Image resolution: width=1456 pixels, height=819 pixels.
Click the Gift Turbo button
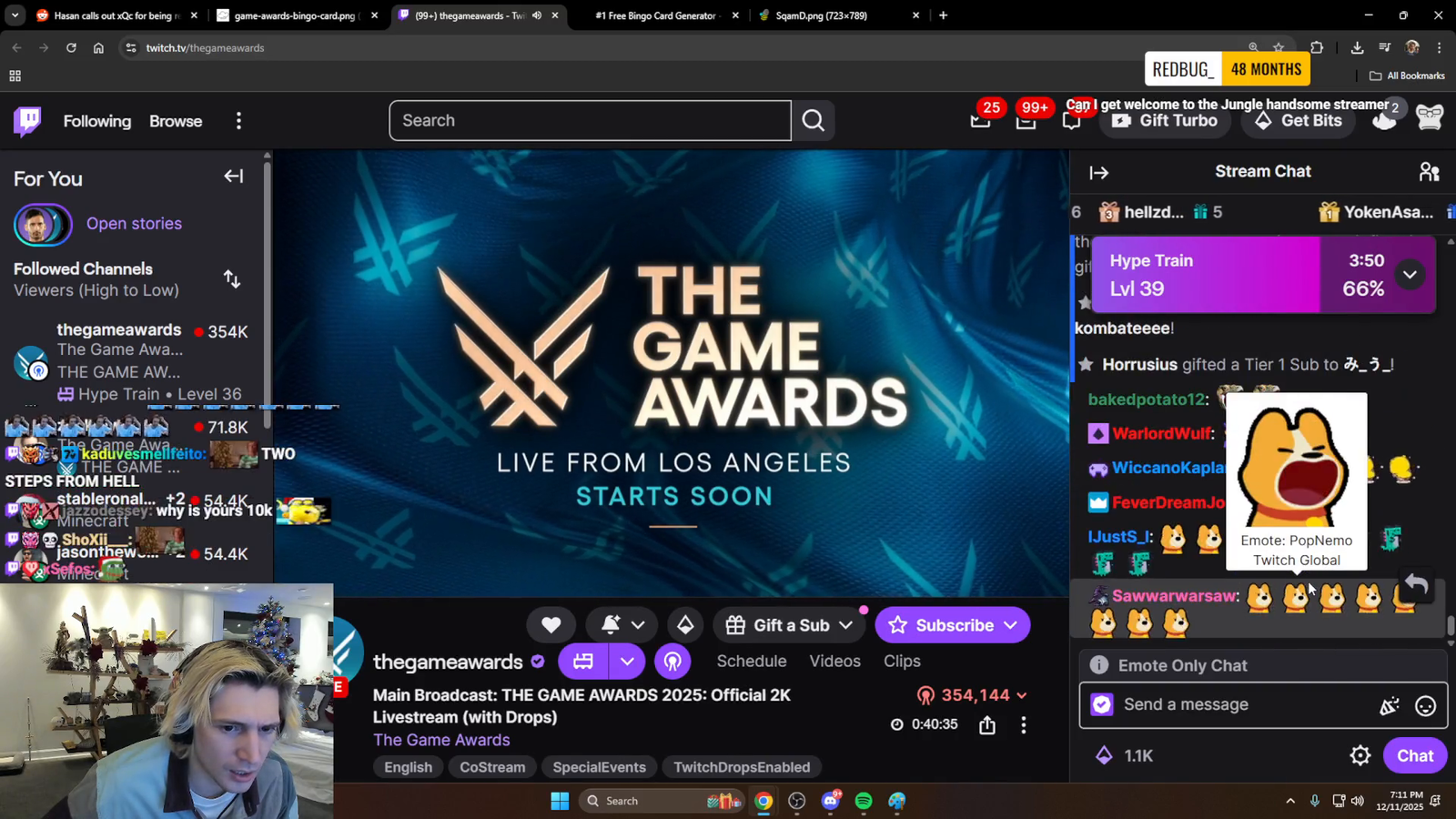1165,121
